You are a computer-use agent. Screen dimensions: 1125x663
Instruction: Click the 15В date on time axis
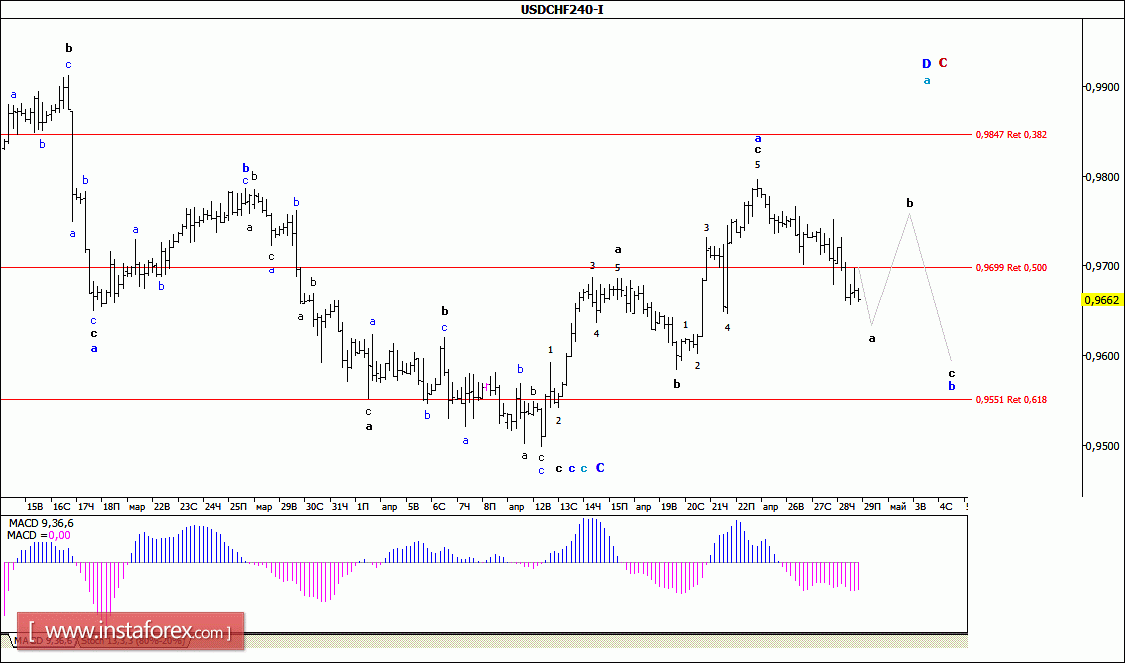pos(35,507)
